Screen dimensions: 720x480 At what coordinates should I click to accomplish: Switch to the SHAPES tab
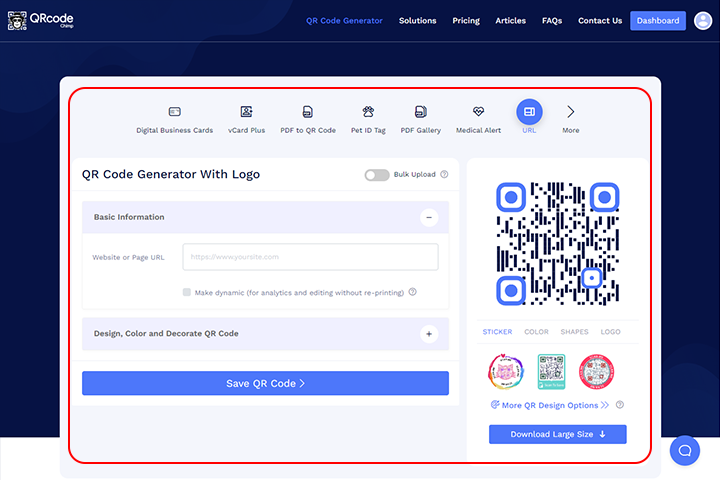(574, 332)
